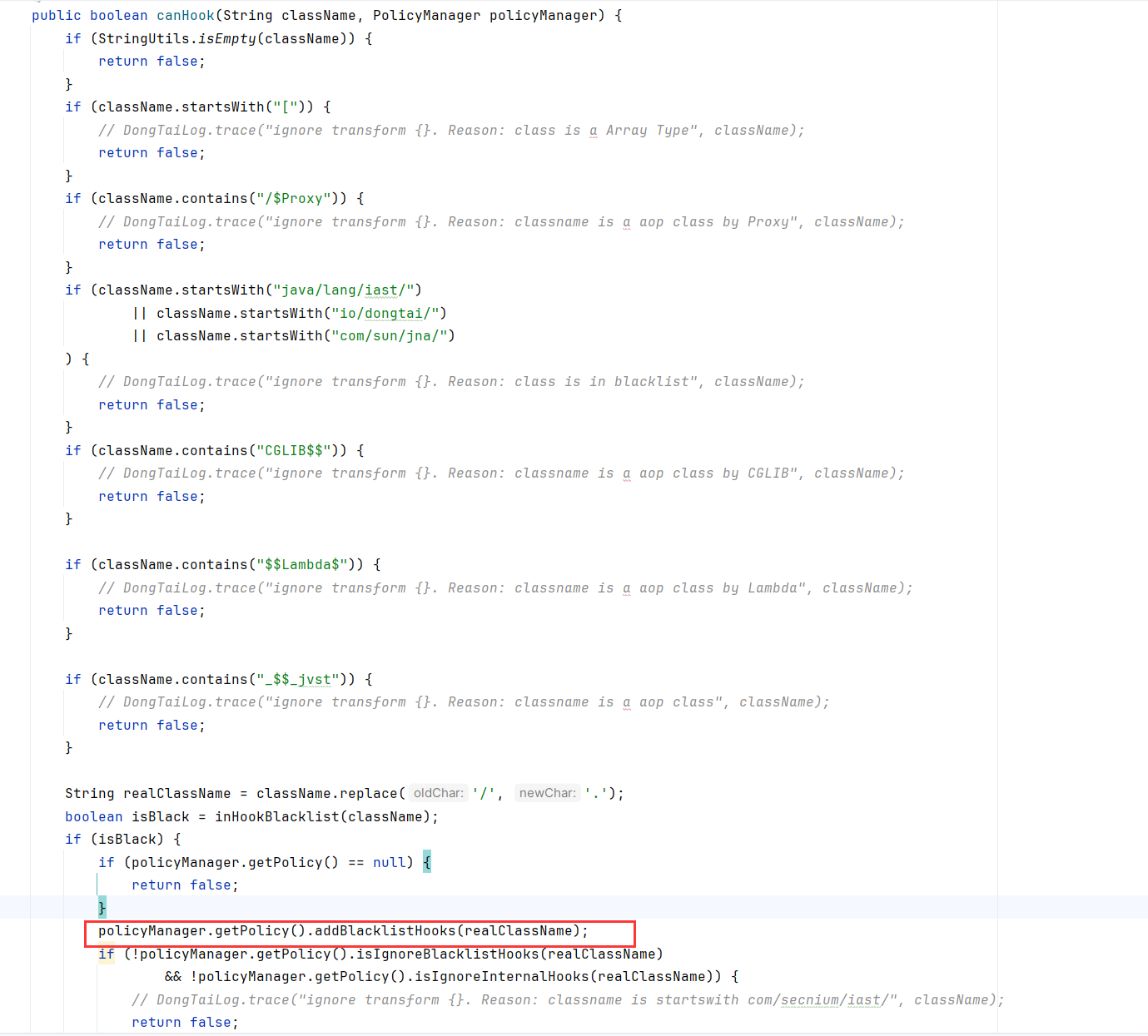Click the Array Type comment line
Viewport: 1148px width, 1036px height.
pyautogui.click(x=451, y=131)
